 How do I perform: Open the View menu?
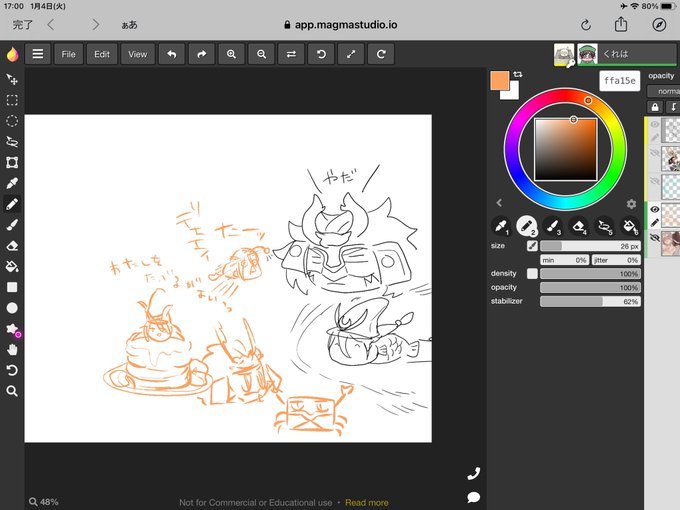(137, 54)
